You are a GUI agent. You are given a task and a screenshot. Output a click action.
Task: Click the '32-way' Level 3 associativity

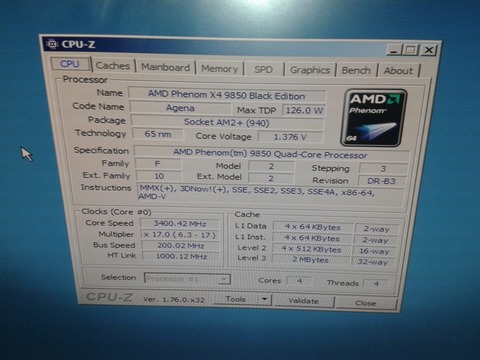(x=373, y=262)
